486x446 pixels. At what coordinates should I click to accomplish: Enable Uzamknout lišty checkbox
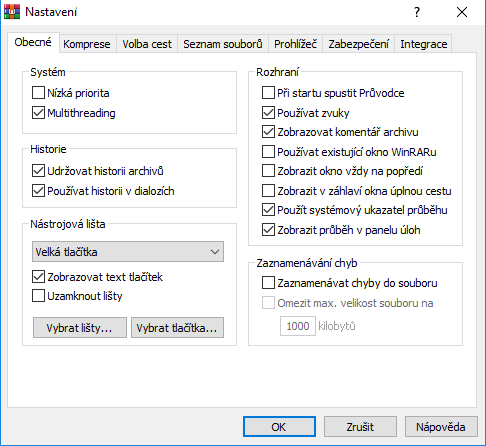(x=38, y=296)
